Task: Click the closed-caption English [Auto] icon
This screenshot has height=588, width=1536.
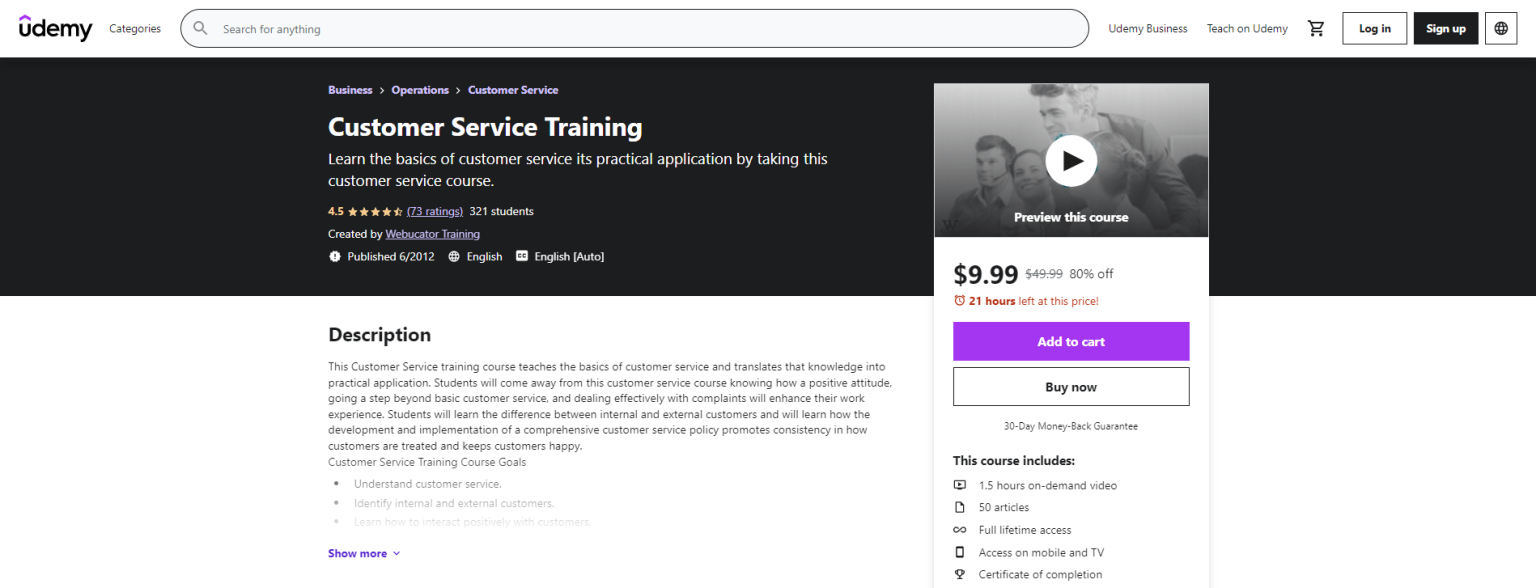Action: click(x=521, y=256)
